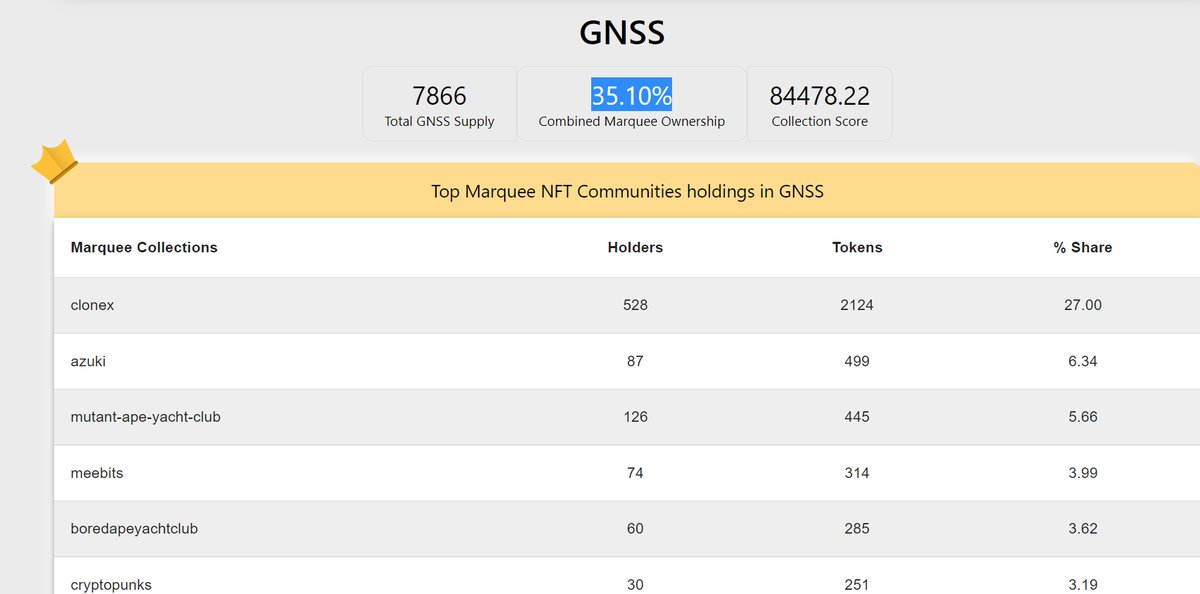Open the azuki collection row
The image size is (1200, 594).
coord(627,361)
